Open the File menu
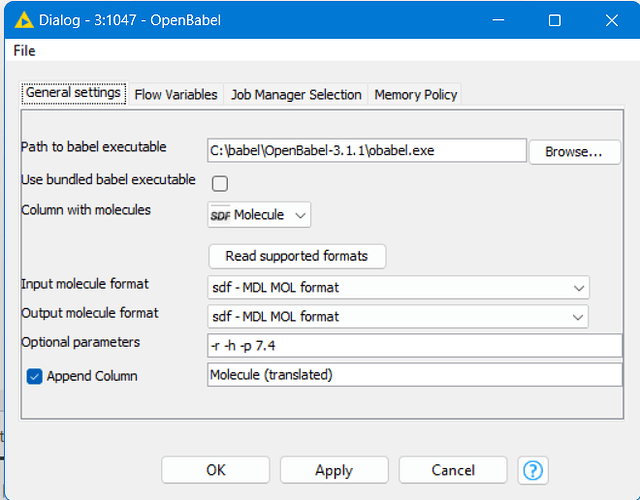The width and height of the screenshot is (640, 500). click(x=24, y=51)
